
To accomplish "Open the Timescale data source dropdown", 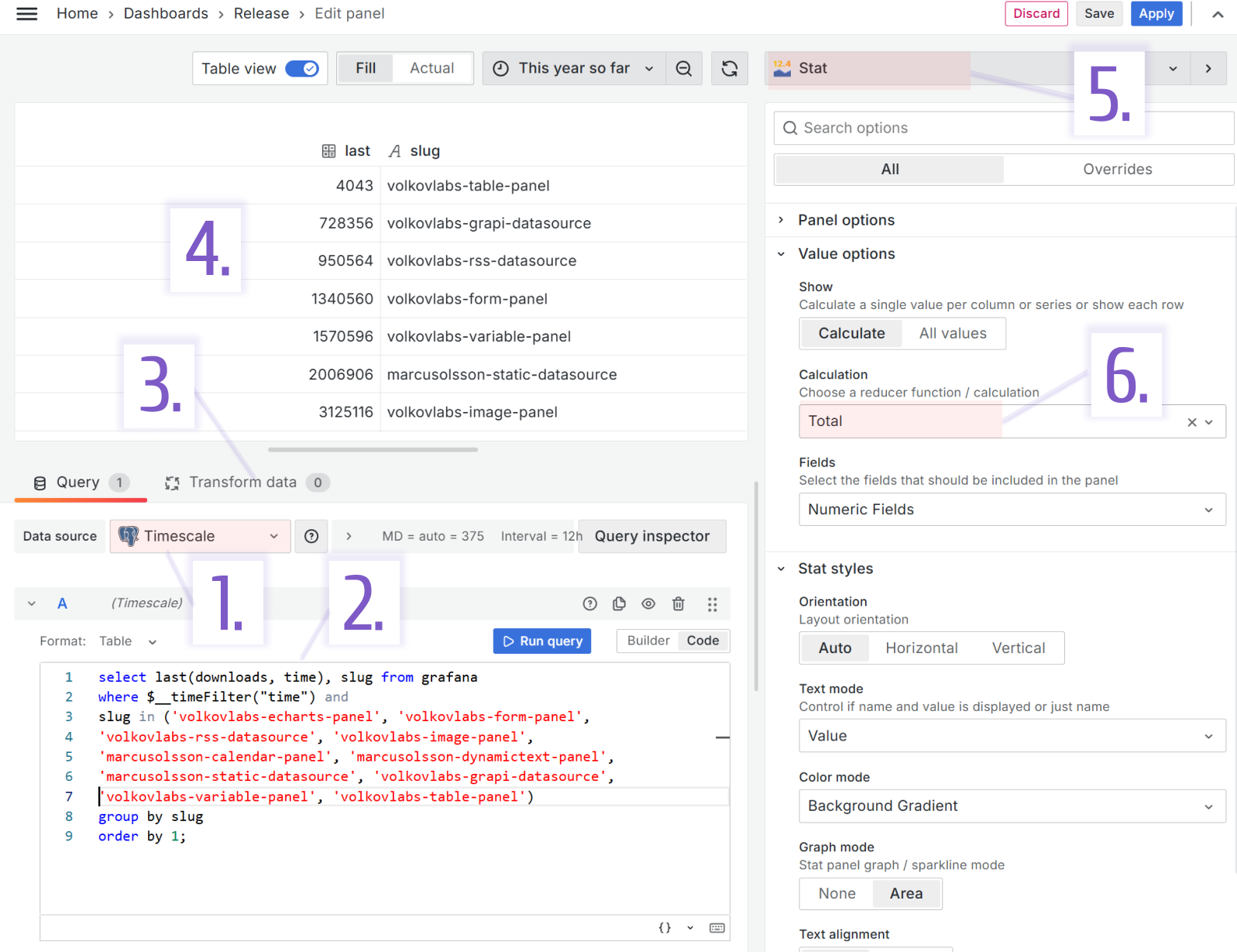I will [200, 536].
